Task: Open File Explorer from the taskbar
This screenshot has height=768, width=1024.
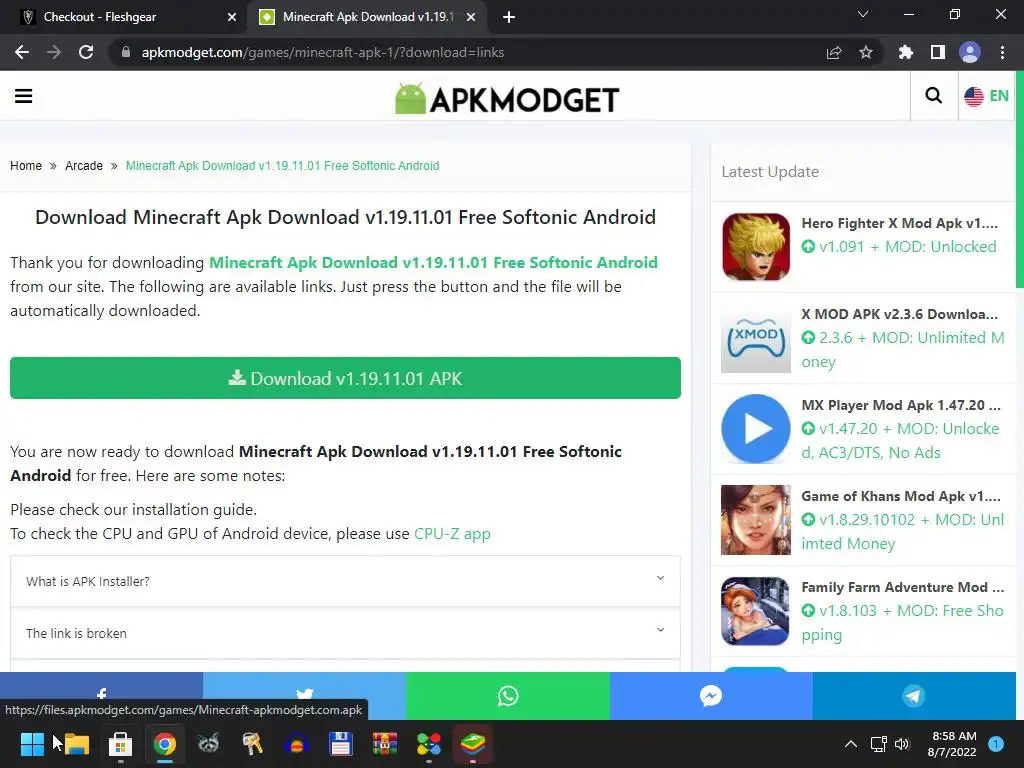Action: pyautogui.click(x=76, y=744)
